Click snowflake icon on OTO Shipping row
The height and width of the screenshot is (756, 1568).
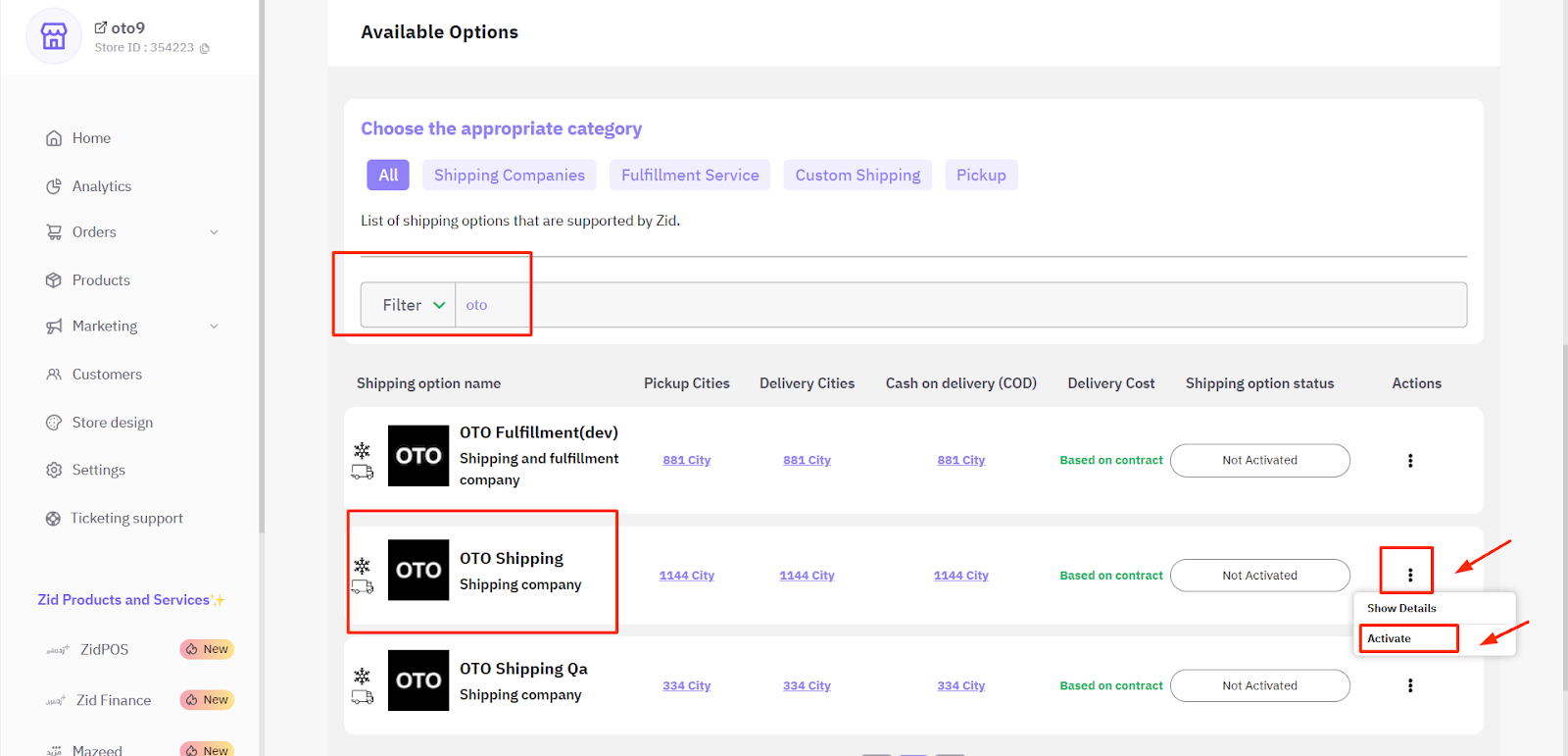point(362,566)
